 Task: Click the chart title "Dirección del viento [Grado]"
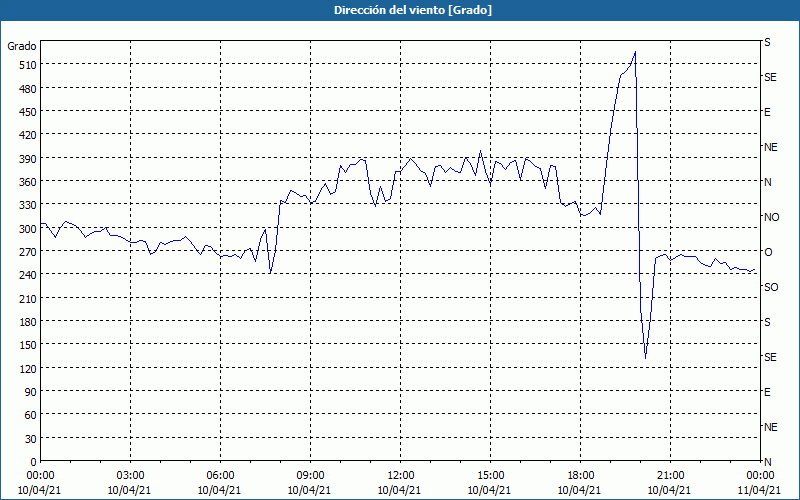click(x=413, y=10)
